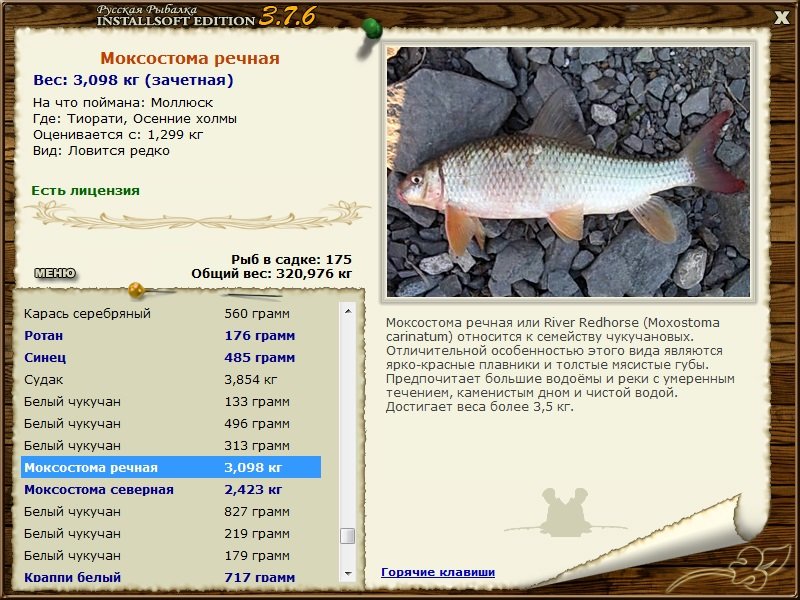Image resolution: width=800 pixels, height=600 pixels.
Task: Open the МЕНЮ button
Action: click(55, 273)
